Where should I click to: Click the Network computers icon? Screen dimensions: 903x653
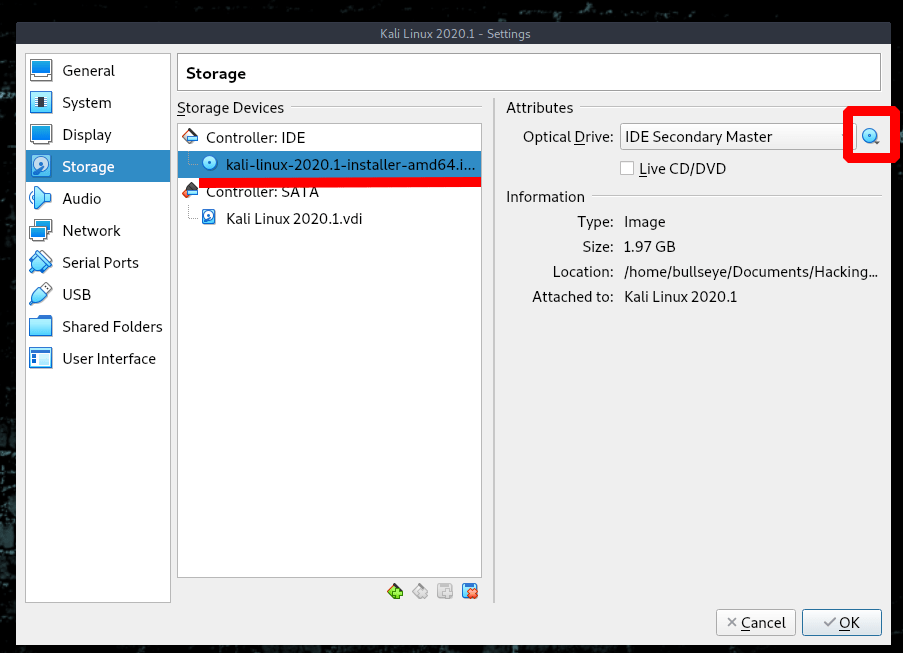coord(41,230)
